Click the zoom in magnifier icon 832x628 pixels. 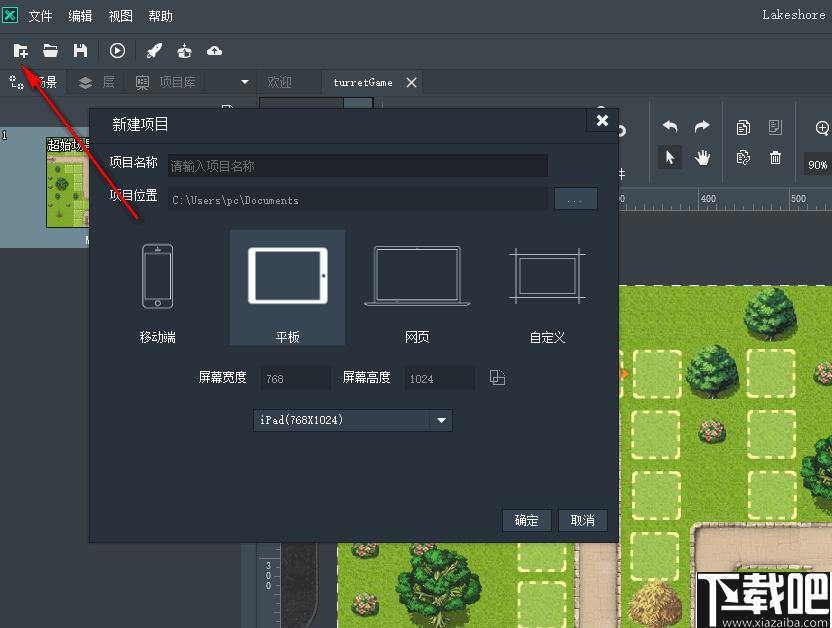(x=822, y=127)
